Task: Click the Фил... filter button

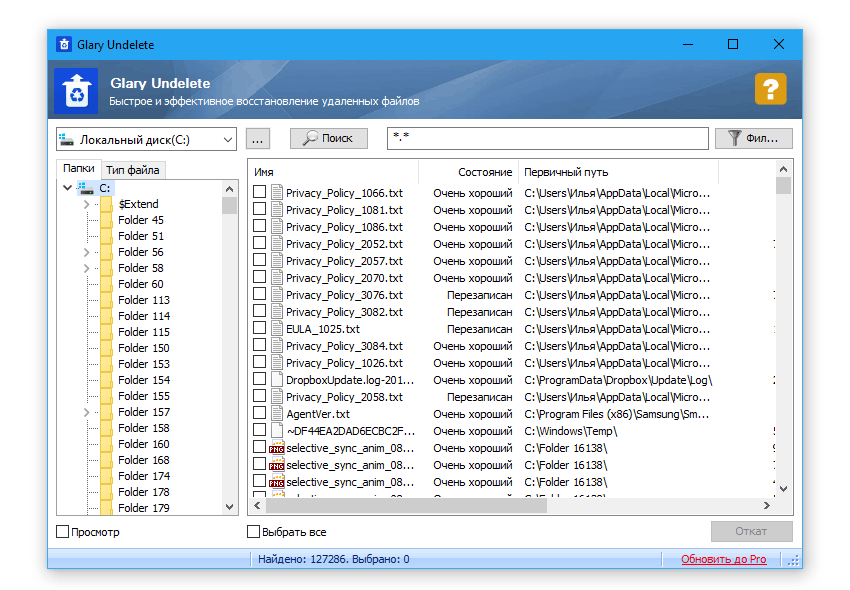Action: pyautogui.click(x=754, y=138)
